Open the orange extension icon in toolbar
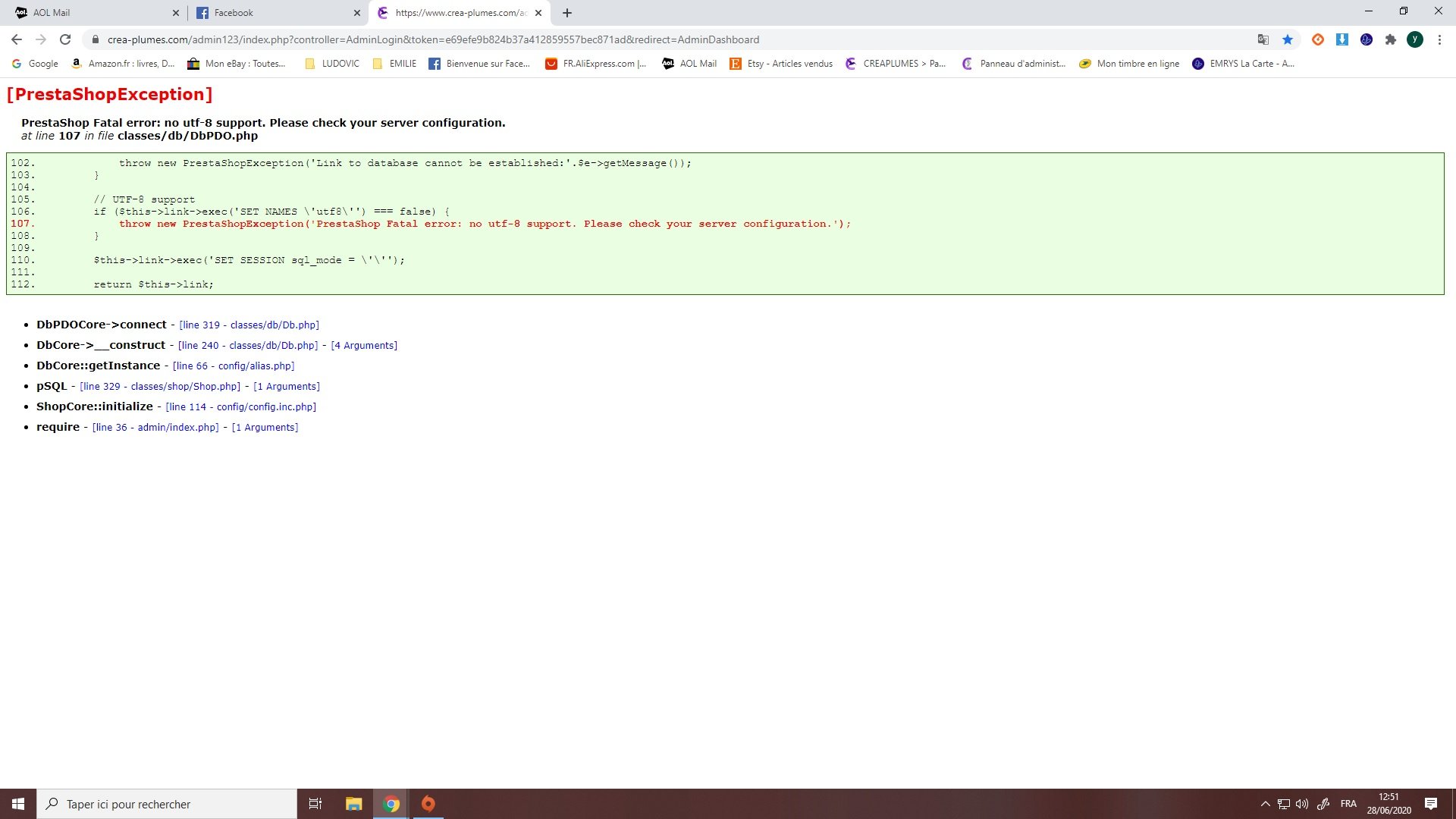 point(1318,39)
